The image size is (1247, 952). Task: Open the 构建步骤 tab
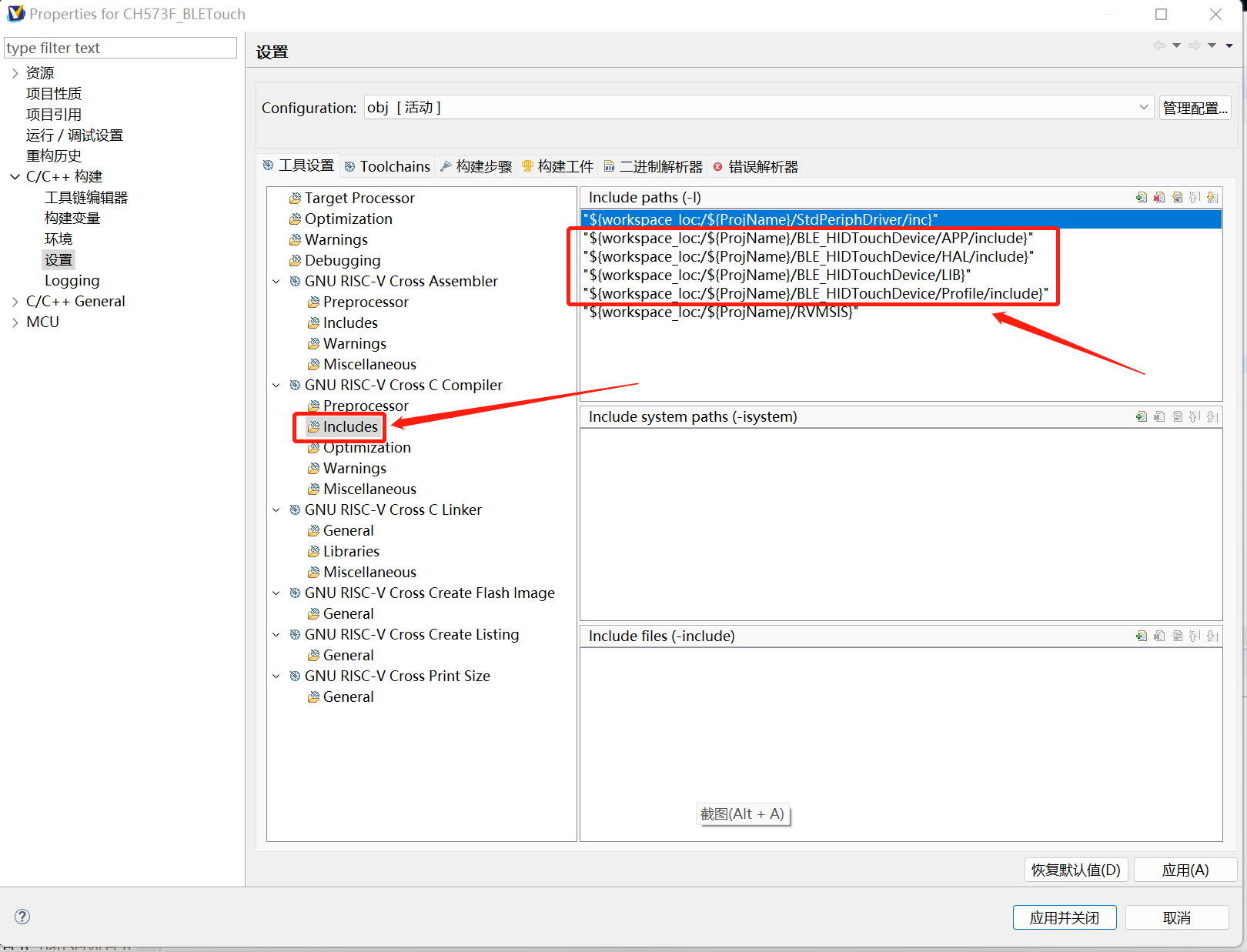click(x=476, y=167)
